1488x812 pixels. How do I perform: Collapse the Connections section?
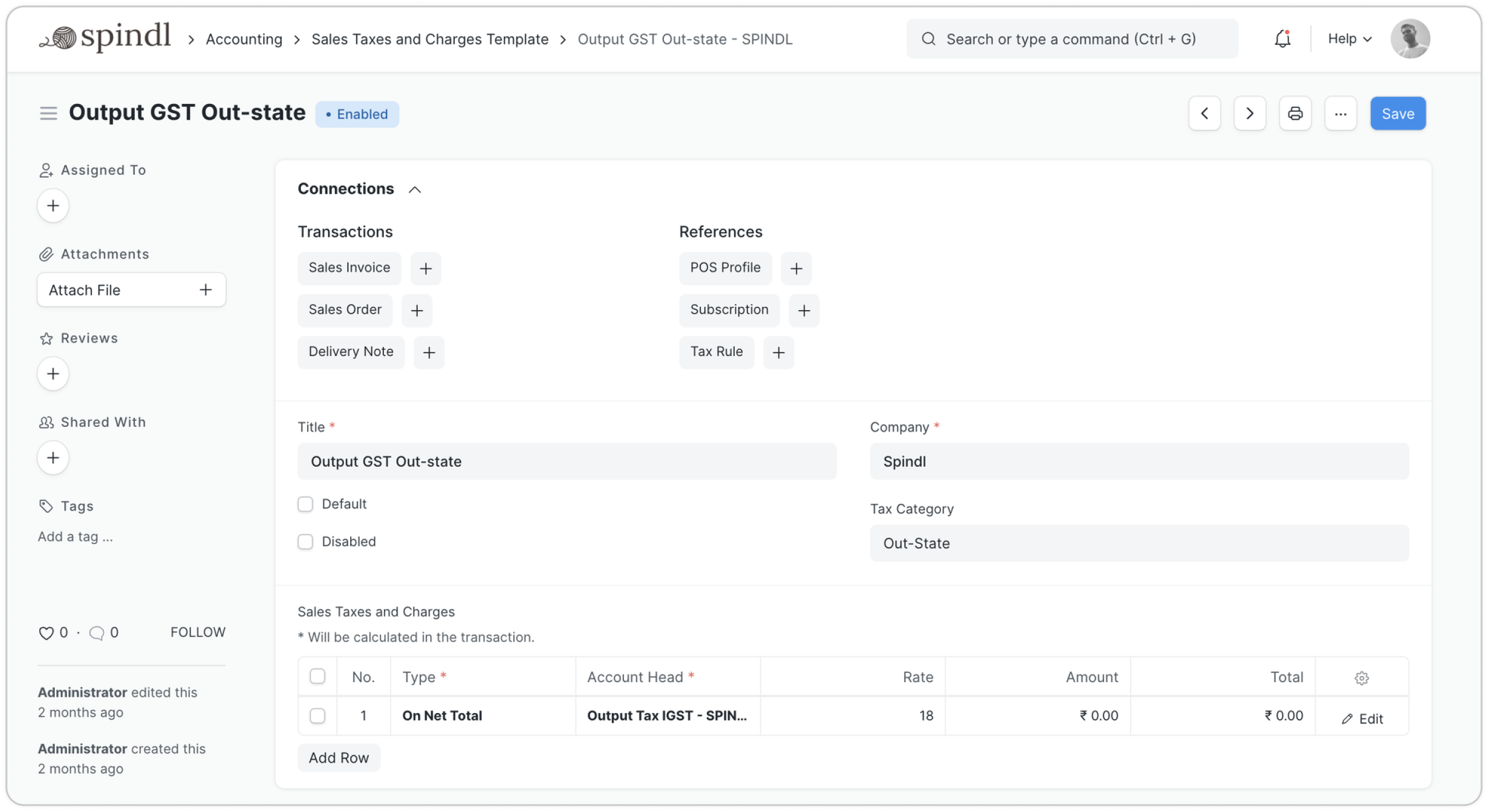415,189
